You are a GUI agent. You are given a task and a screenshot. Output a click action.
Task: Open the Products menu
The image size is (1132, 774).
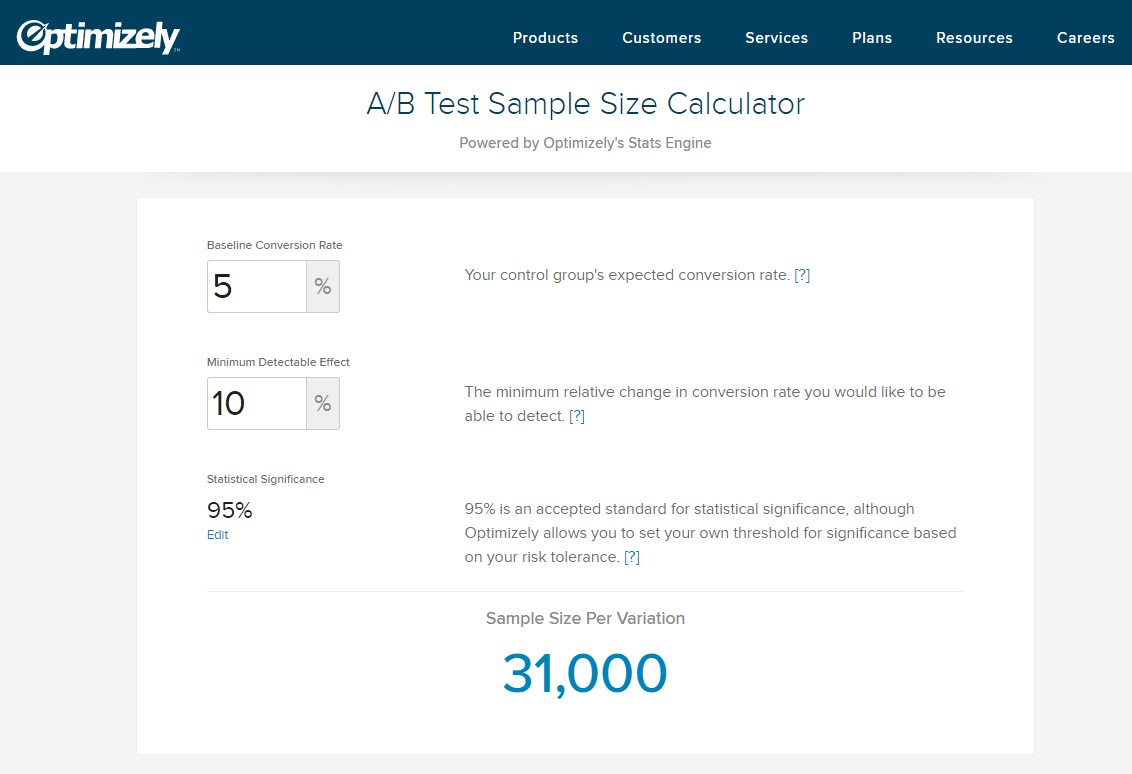coord(545,38)
